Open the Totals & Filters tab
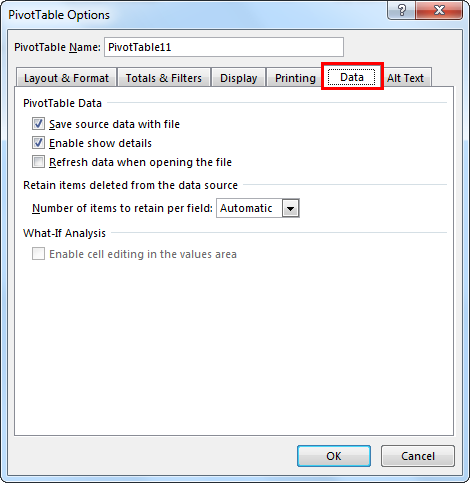Image resolution: width=470 pixels, height=483 pixels. [x=164, y=78]
